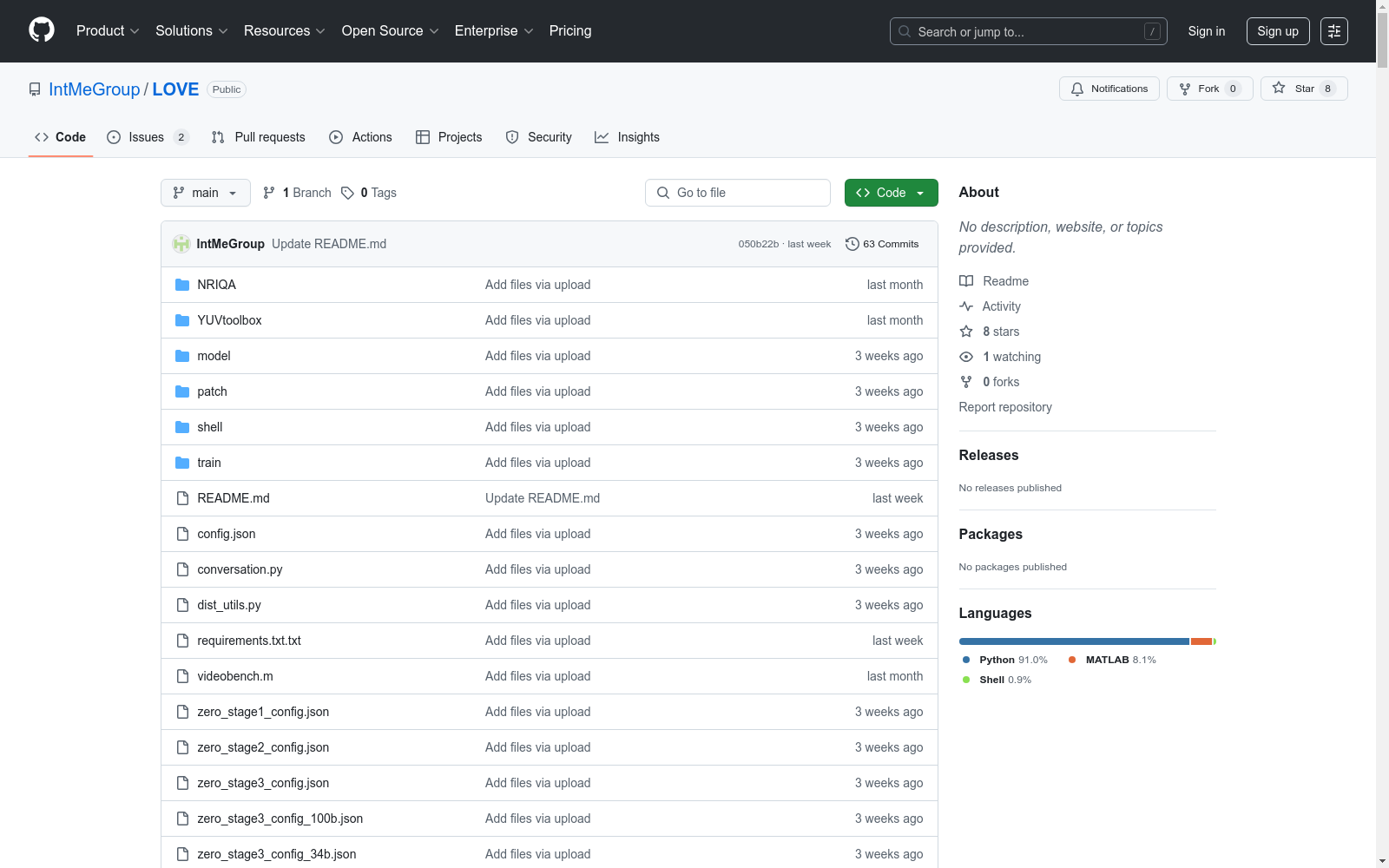Expand the Product menu
The width and height of the screenshot is (1389, 868).
tap(108, 31)
